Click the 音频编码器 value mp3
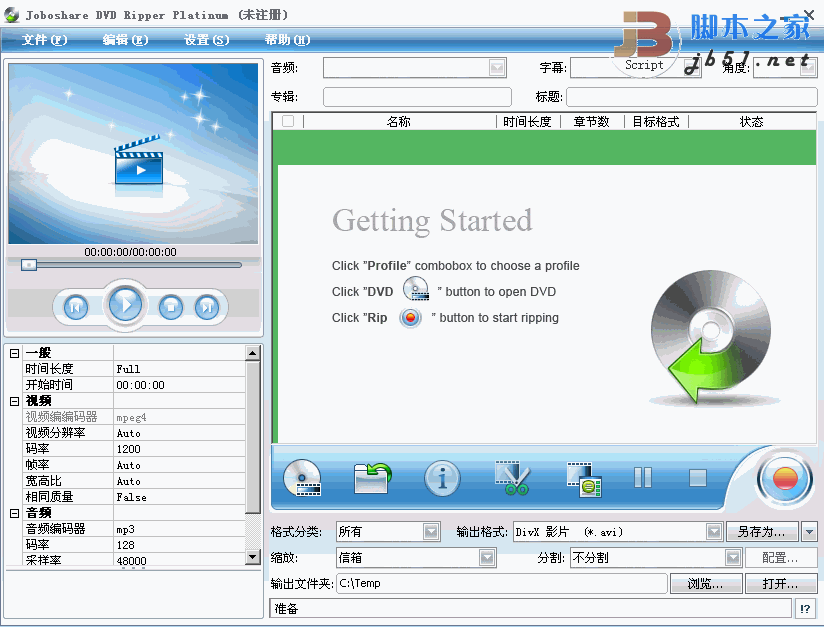This screenshot has height=627, width=824. pos(180,529)
